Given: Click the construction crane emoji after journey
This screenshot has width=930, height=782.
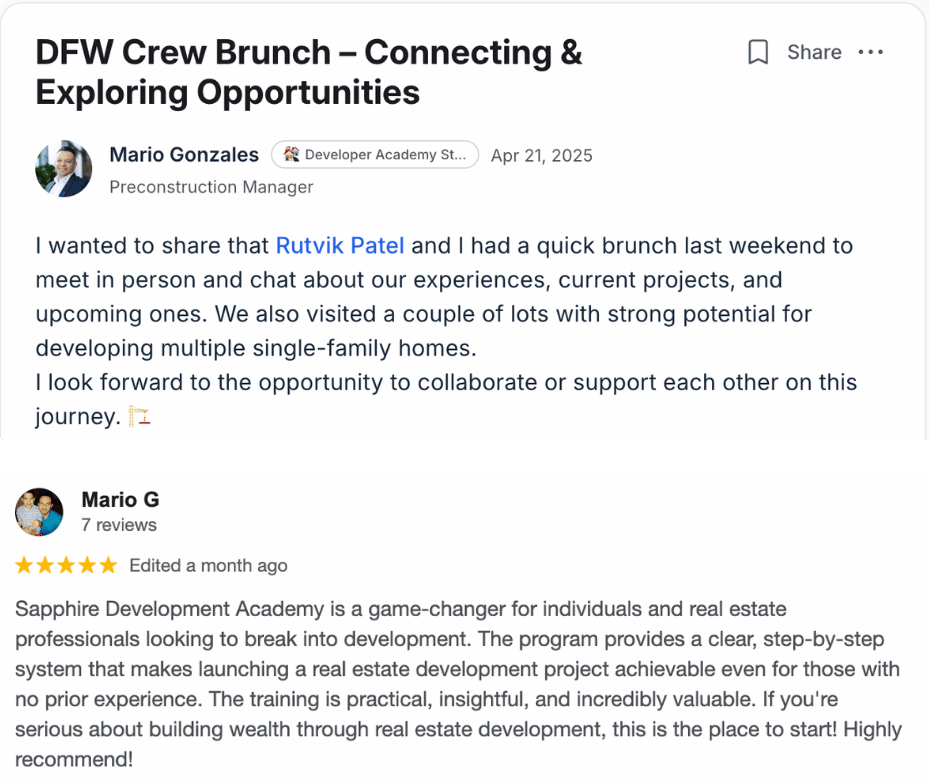Looking at the screenshot, I should click(139, 416).
